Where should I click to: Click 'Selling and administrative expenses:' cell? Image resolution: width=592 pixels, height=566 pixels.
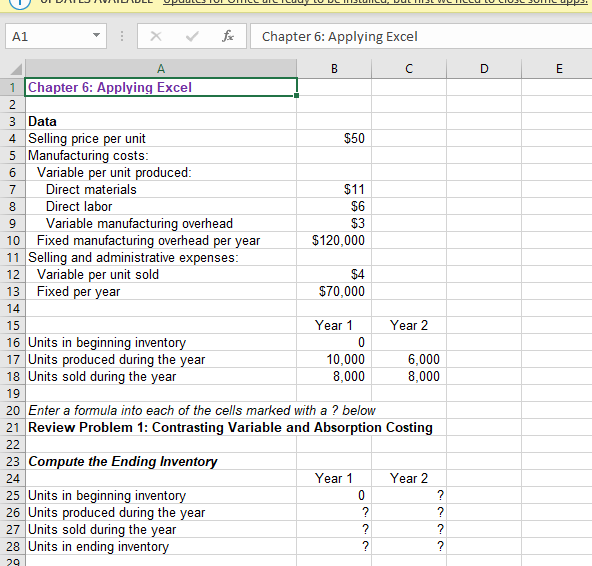[x=161, y=257]
